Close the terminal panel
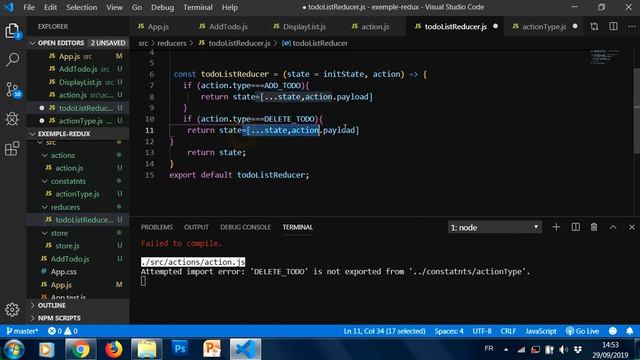Viewport: 640px width, 360px height. [x=632, y=227]
